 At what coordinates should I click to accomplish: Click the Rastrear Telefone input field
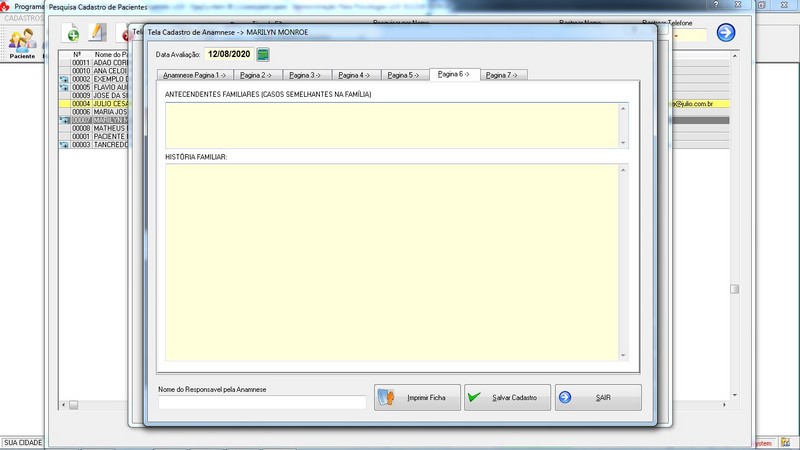tap(689, 36)
